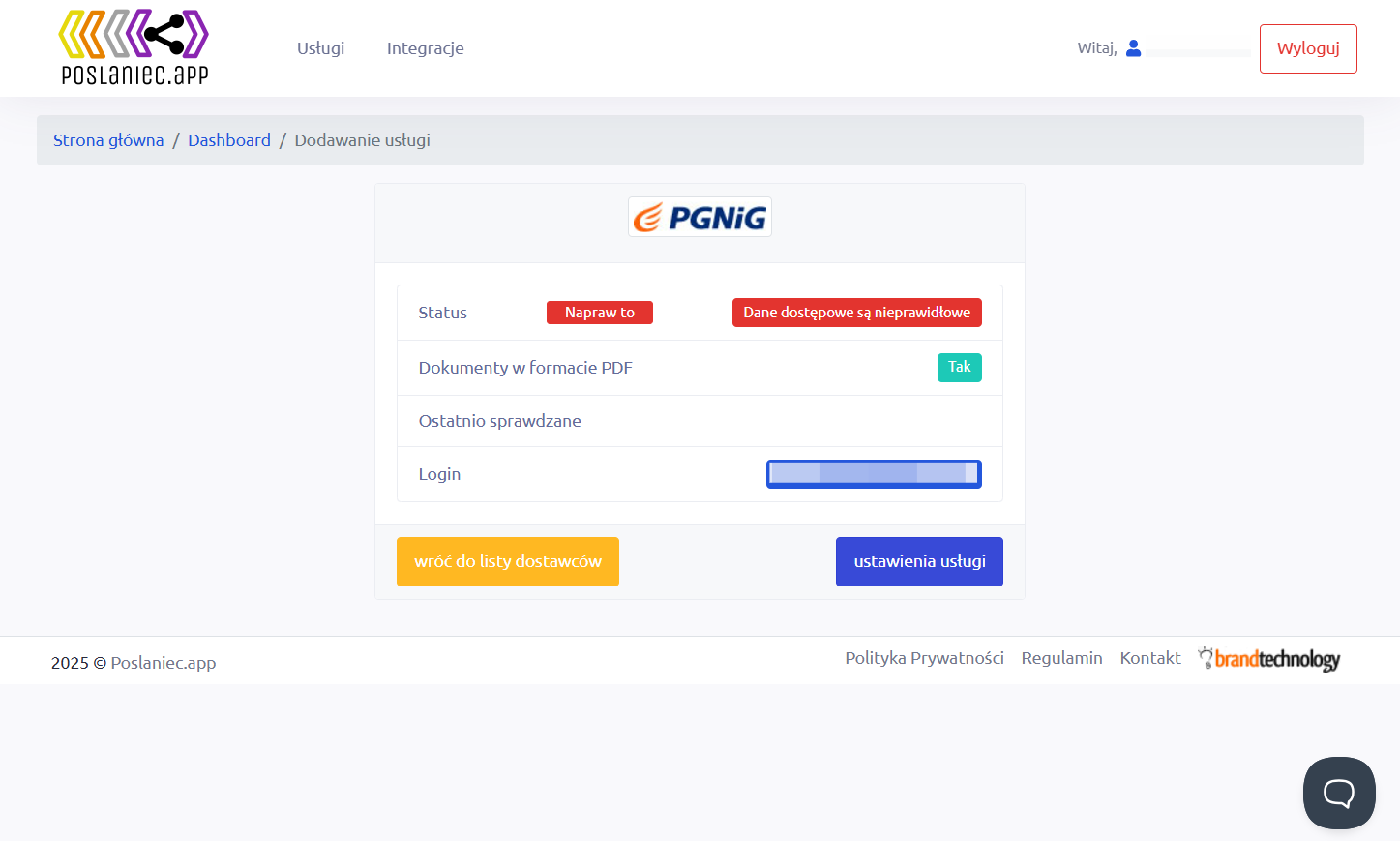Click the Dane dostępowe są nieprawidłowe badge
This screenshot has height=841, width=1400.
tap(857, 313)
